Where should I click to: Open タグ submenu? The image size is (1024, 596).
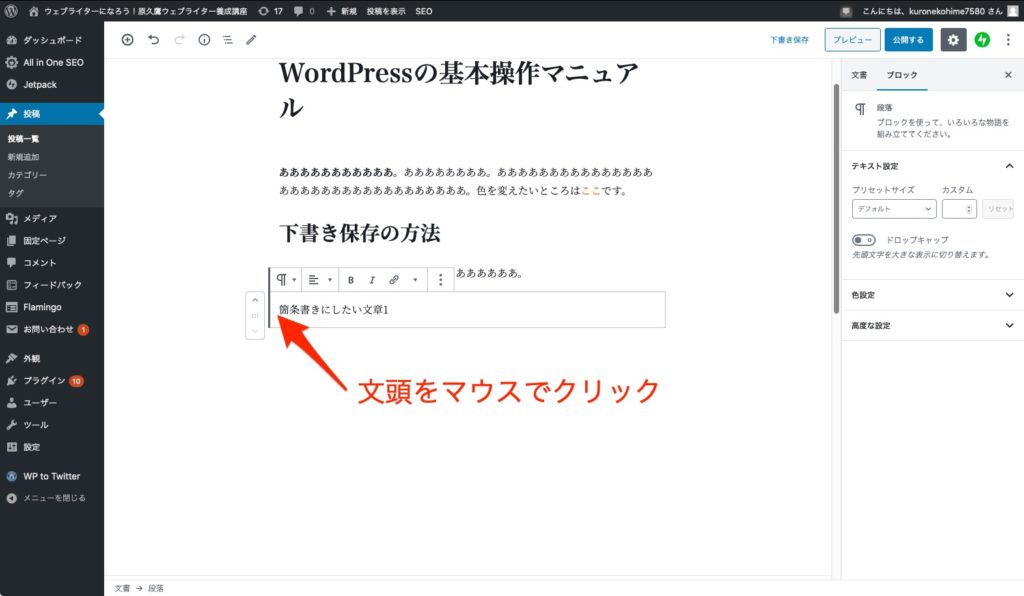coord(16,193)
